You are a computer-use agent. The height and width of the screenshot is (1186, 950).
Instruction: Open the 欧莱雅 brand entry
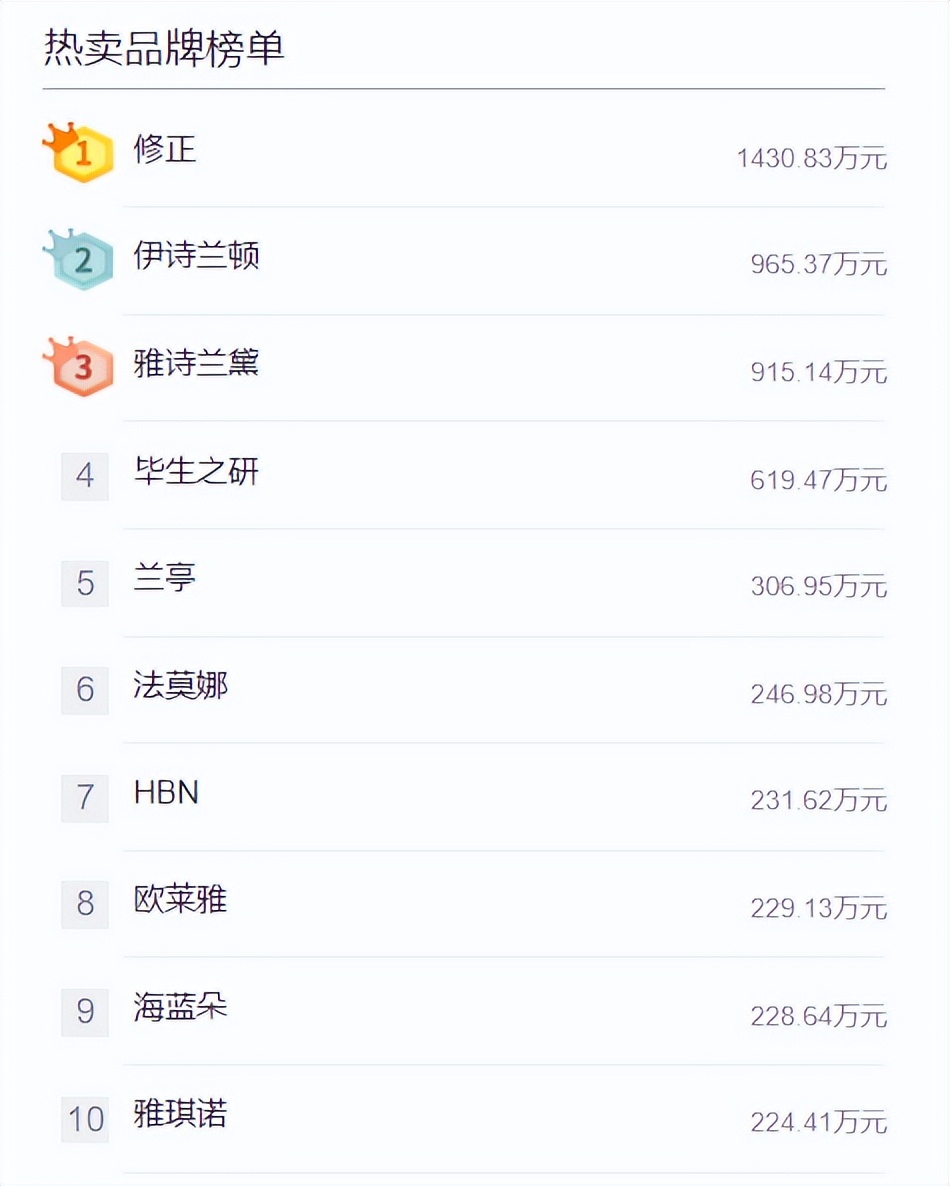[x=181, y=900]
